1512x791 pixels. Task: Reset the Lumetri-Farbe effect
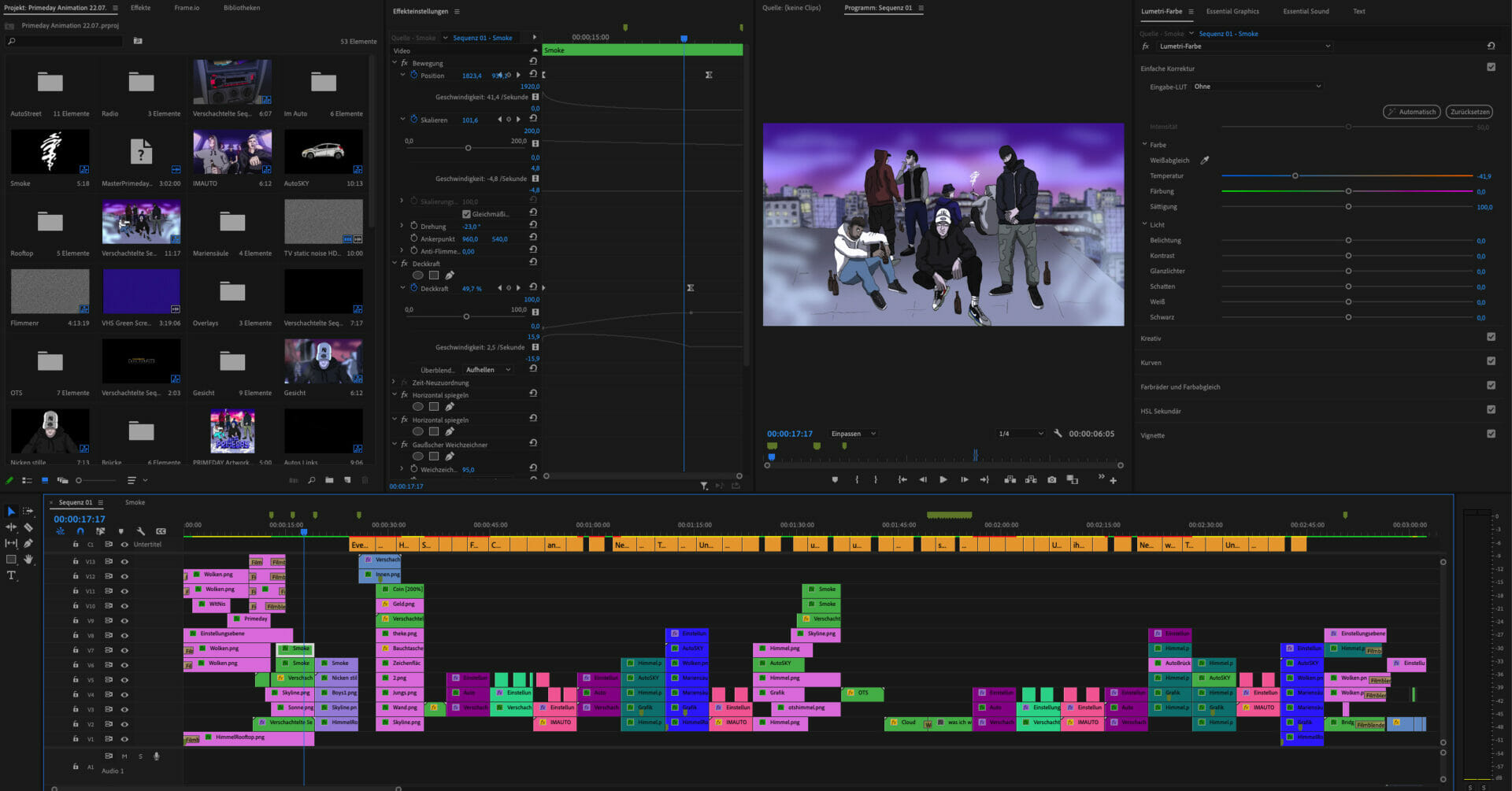(x=1491, y=46)
